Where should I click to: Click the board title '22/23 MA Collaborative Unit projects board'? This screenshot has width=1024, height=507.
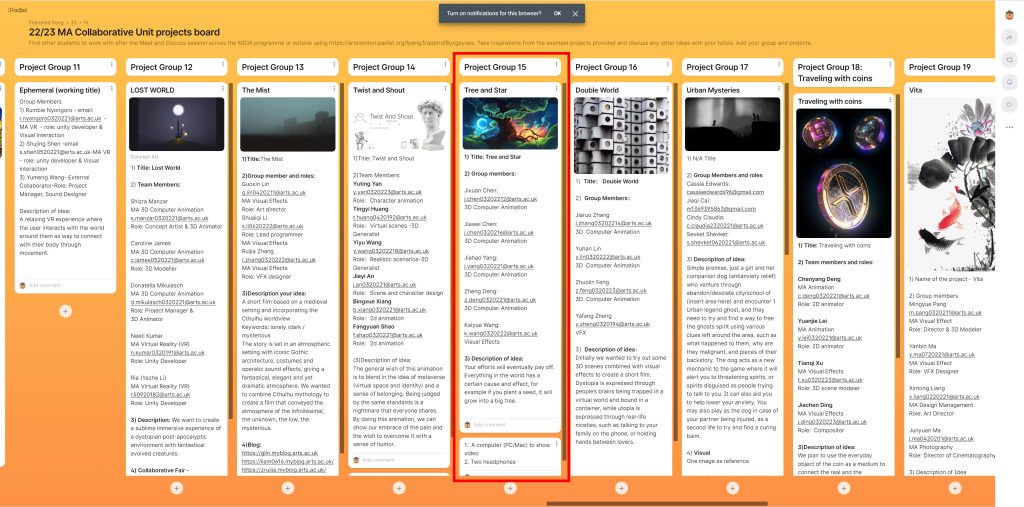coord(124,32)
